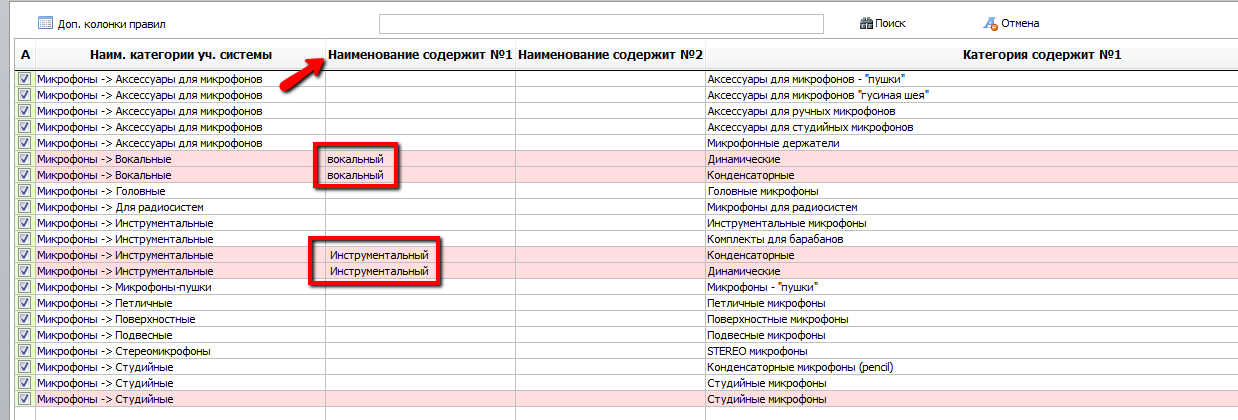
Task: Click 'Категория содержит №1' column header
Action: click(1042, 55)
